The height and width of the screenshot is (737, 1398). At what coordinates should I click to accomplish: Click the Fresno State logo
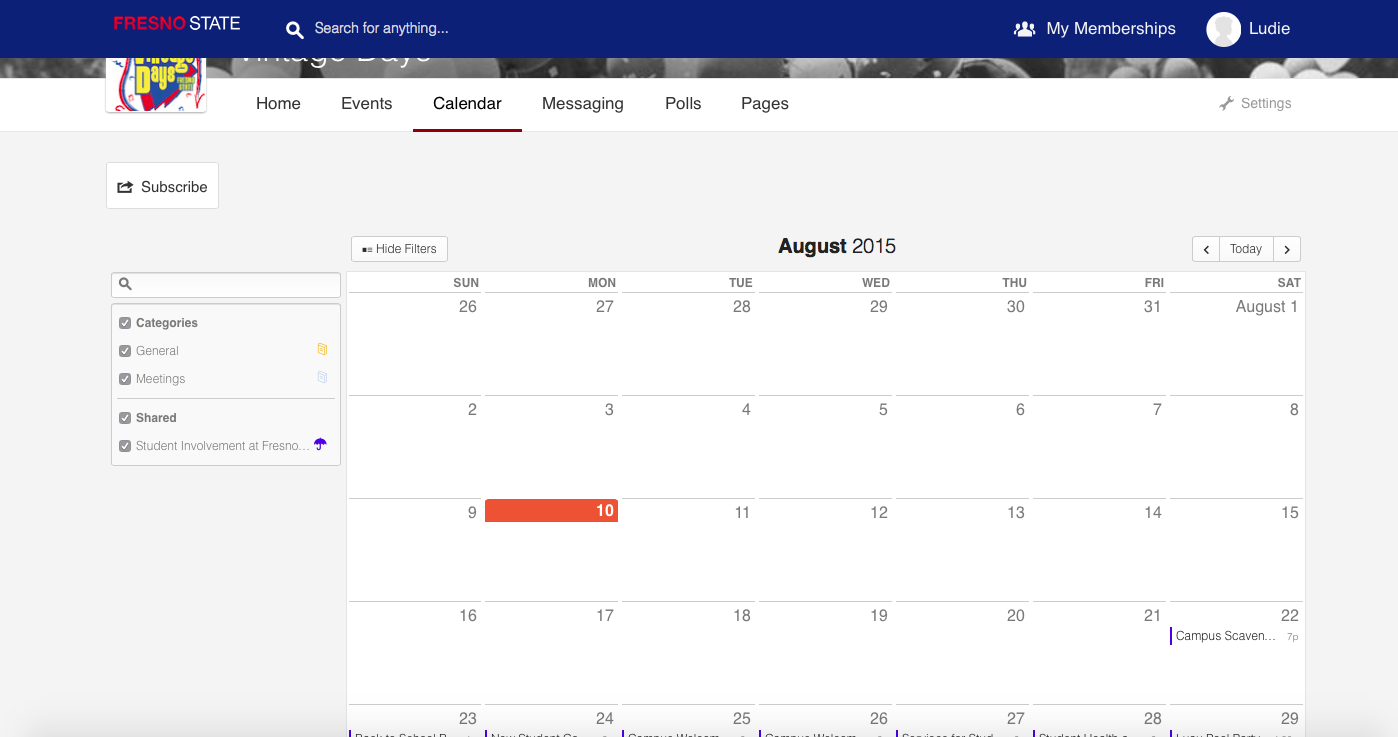(x=176, y=24)
